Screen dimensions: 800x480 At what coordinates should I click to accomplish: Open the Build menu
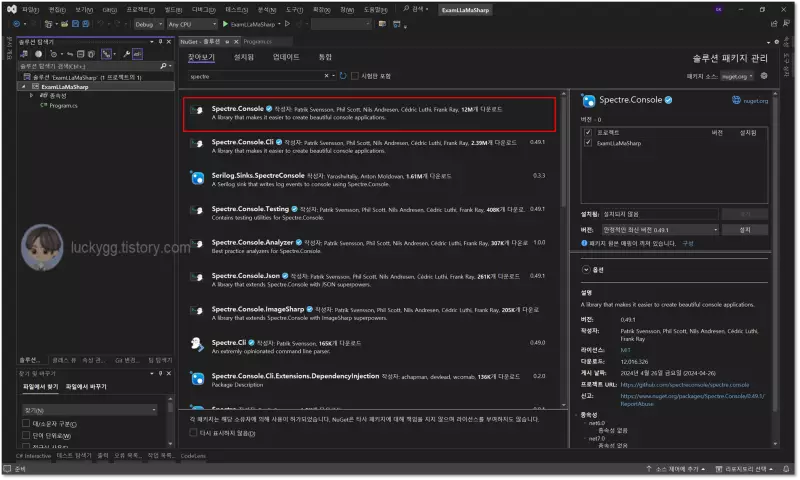click(173, 10)
